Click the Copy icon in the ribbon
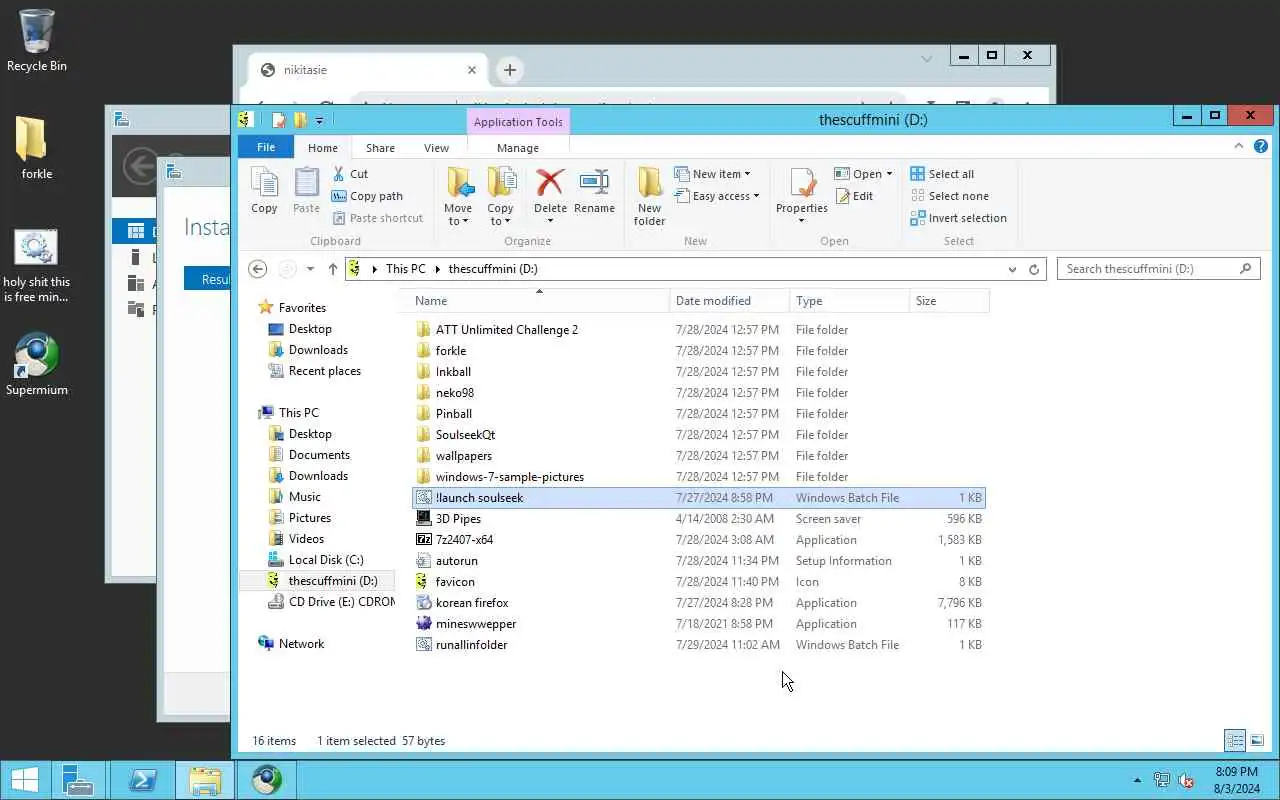This screenshot has width=1280, height=800. (264, 190)
